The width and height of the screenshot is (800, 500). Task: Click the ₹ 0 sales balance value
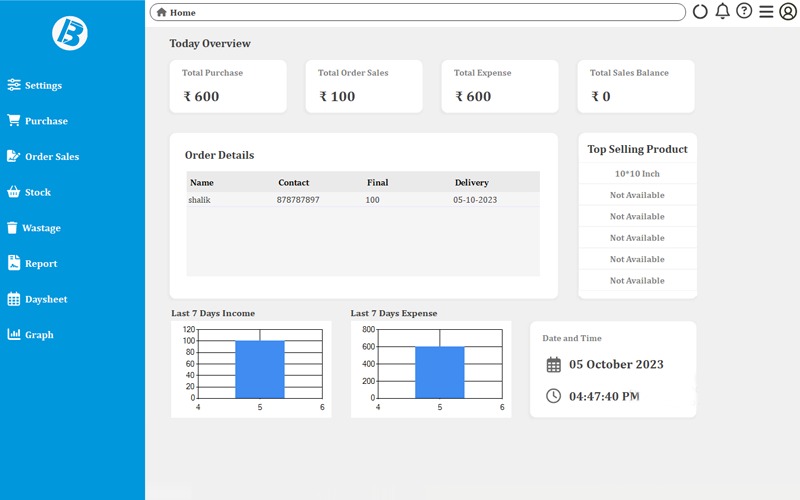point(601,96)
